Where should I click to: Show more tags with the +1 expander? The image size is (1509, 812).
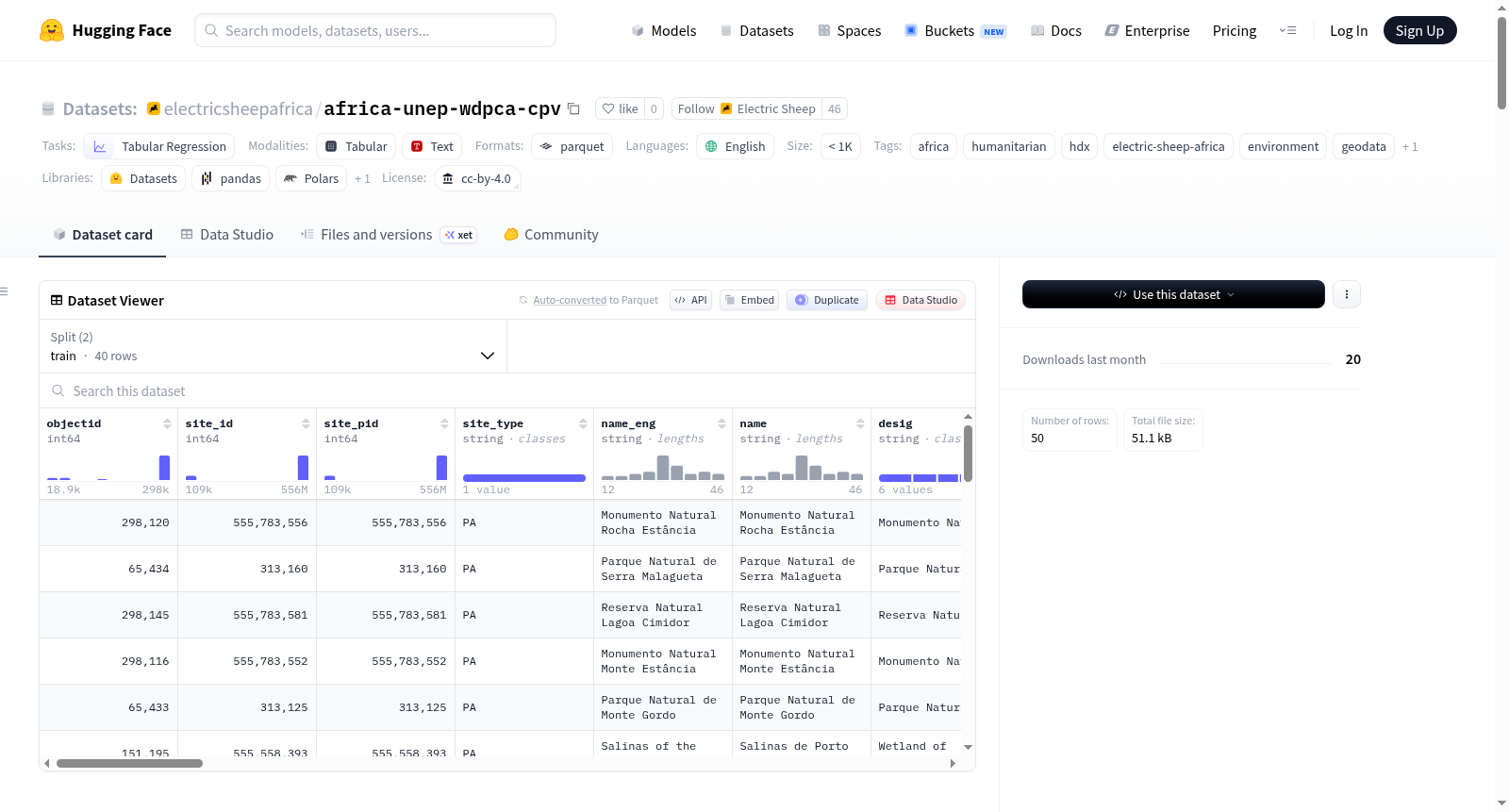1410,146
